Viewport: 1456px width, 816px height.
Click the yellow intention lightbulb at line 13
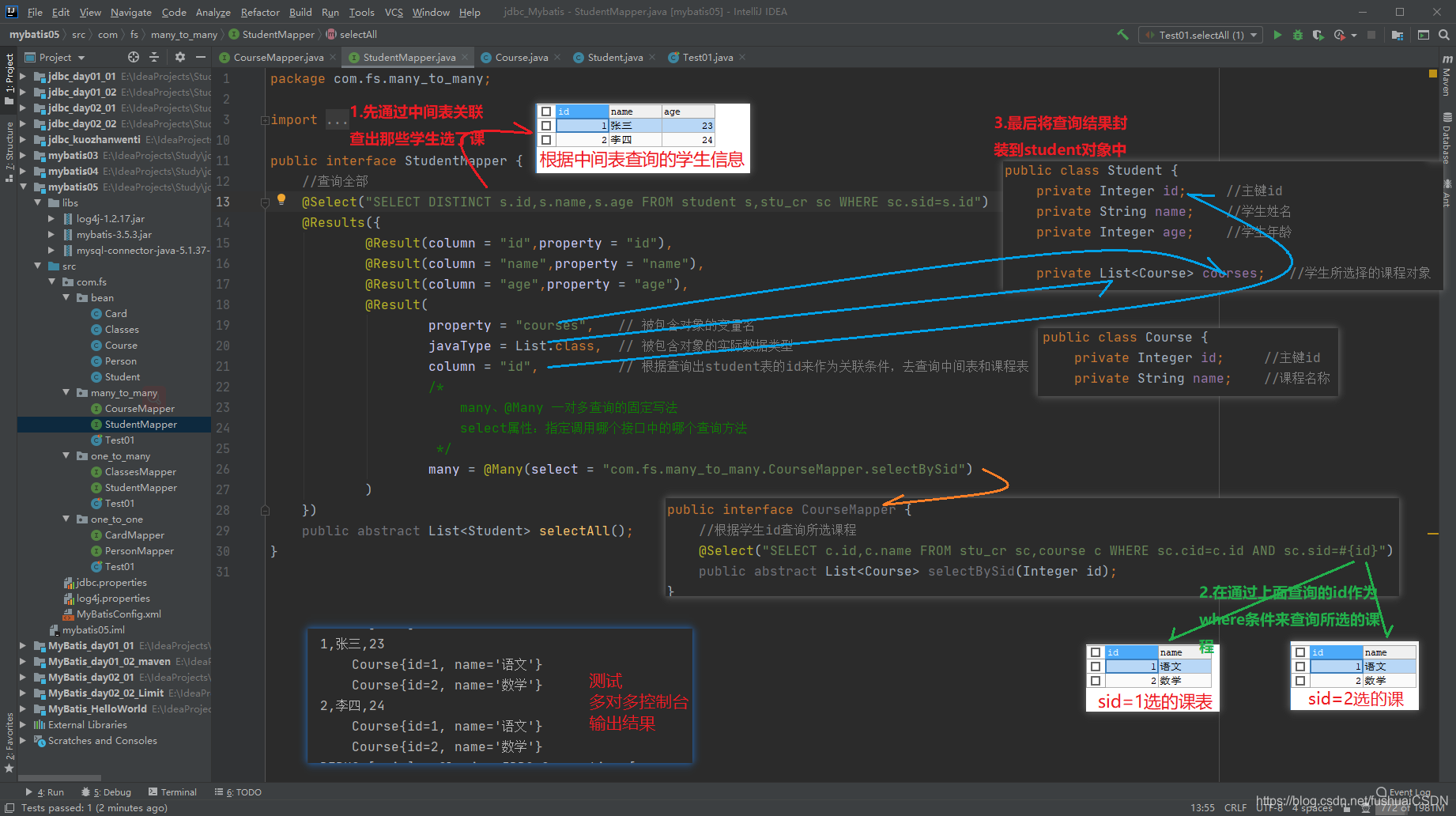point(281,199)
